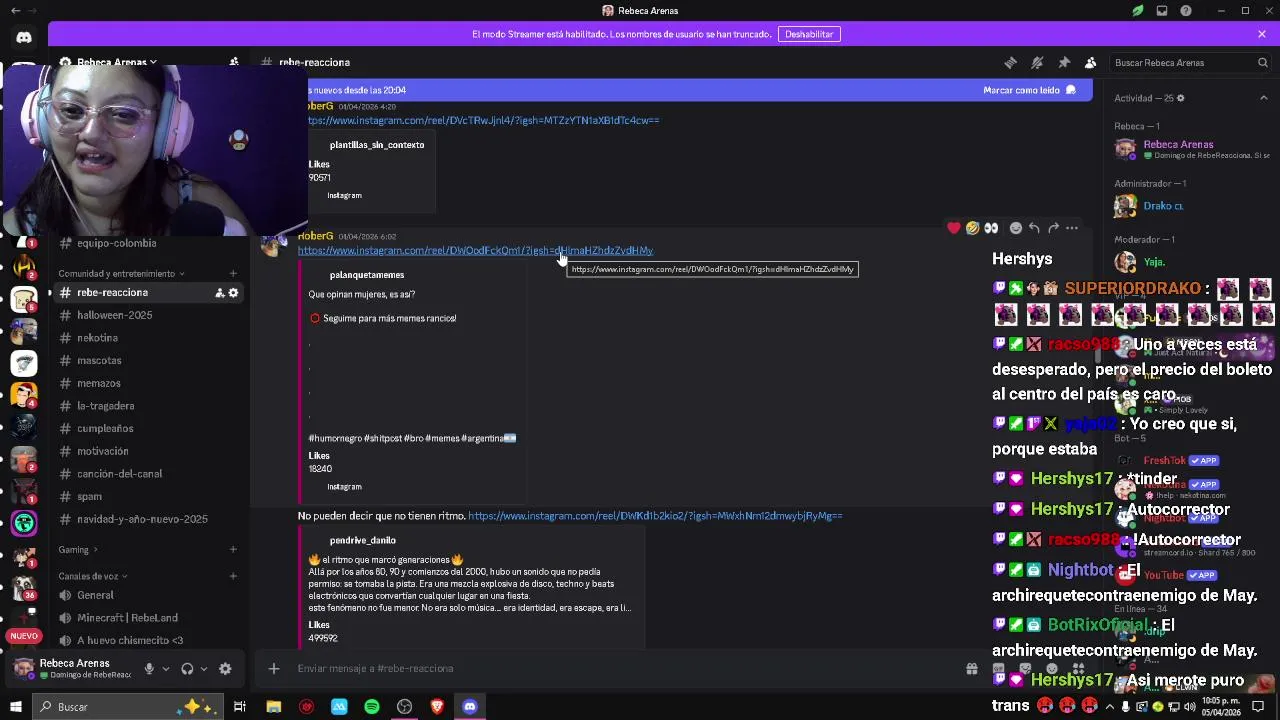The width and height of the screenshot is (1280, 720).
Task: Click the green leaf icon in title bar
Action: [1138, 11]
